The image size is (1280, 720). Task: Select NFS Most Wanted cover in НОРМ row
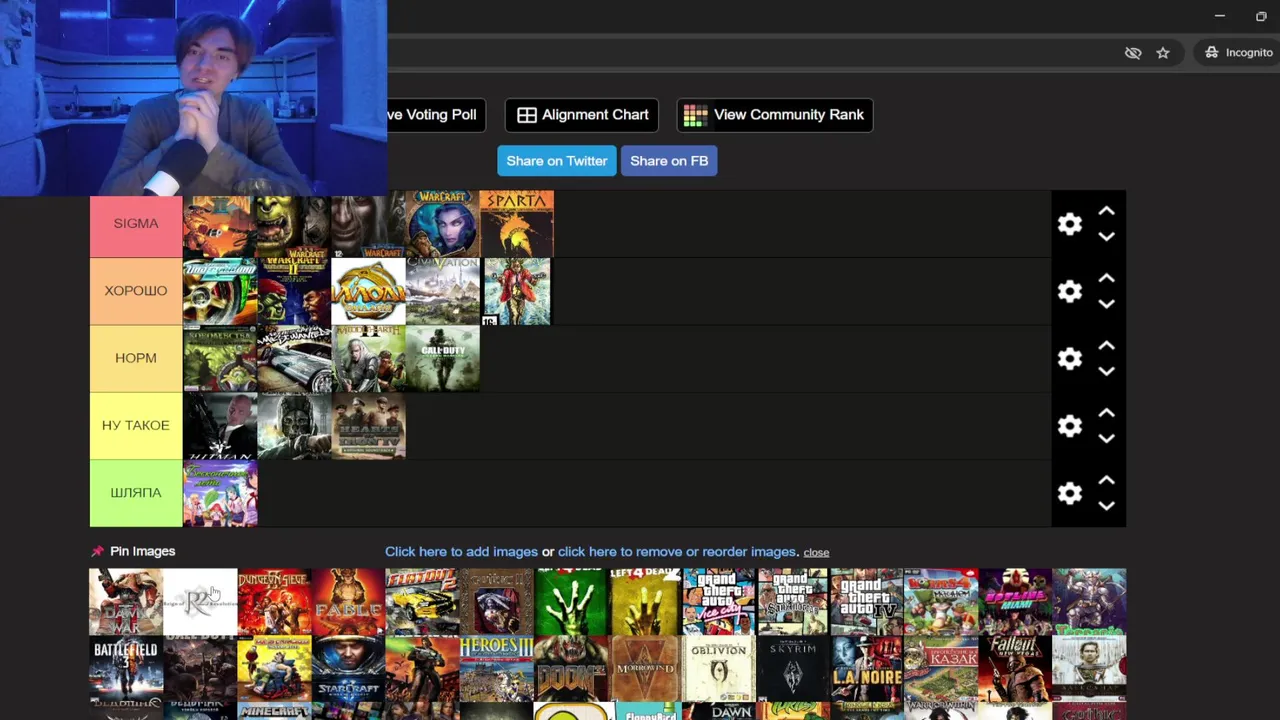coord(294,358)
